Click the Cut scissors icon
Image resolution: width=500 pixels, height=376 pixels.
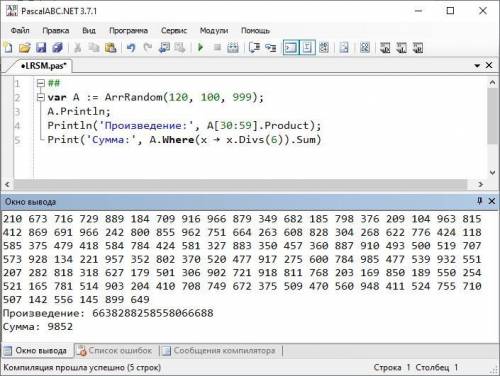pos(78,48)
